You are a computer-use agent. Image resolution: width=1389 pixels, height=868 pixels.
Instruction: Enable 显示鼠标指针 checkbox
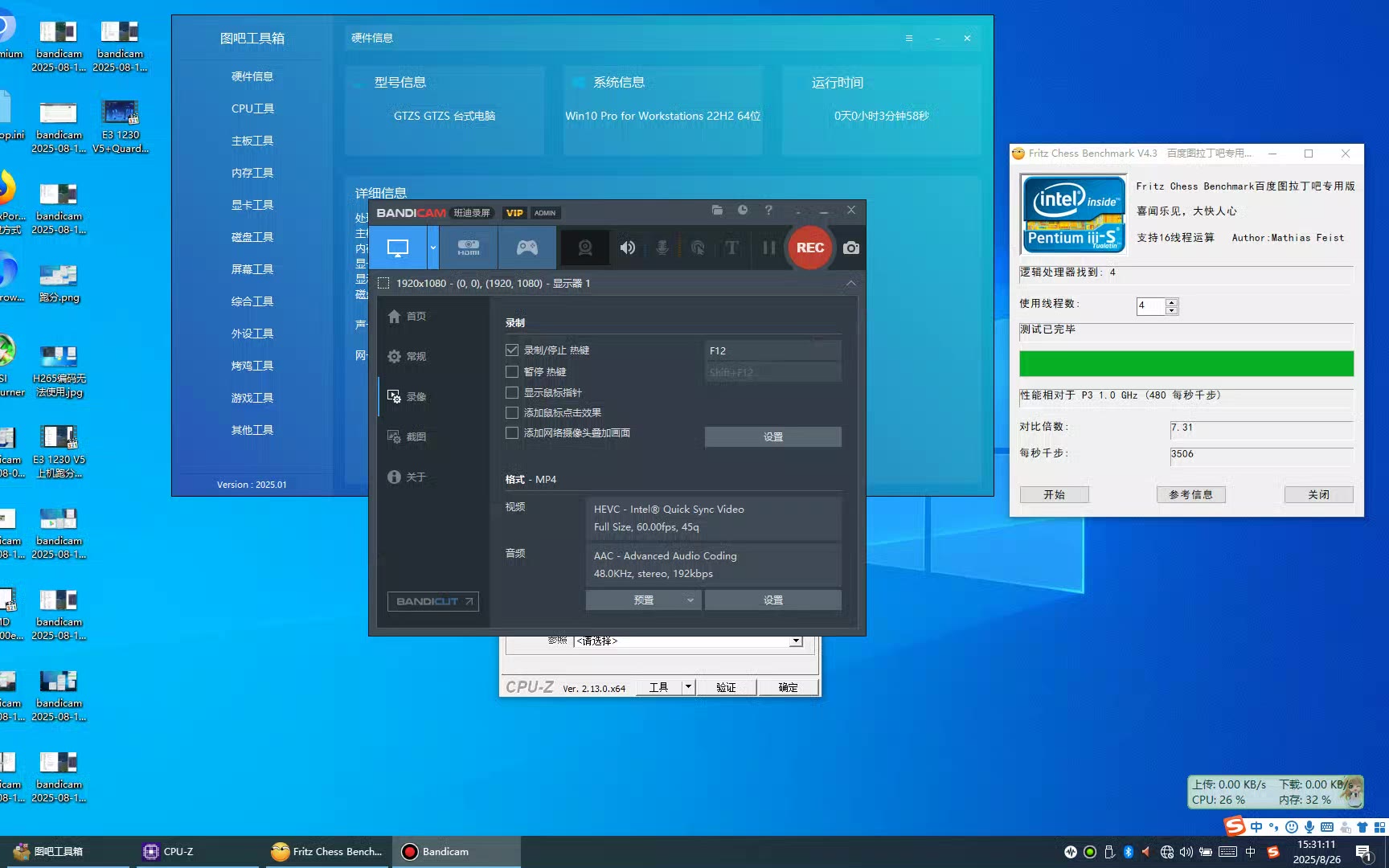(x=512, y=393)
